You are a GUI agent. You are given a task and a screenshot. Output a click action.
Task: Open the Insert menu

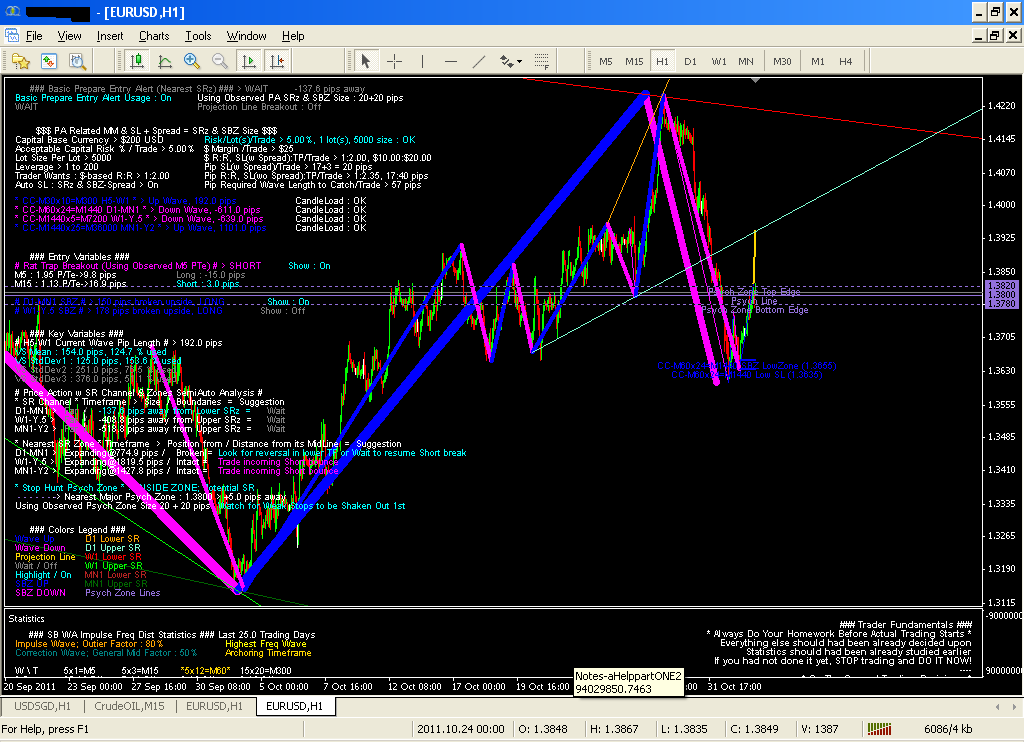point(110,36)
